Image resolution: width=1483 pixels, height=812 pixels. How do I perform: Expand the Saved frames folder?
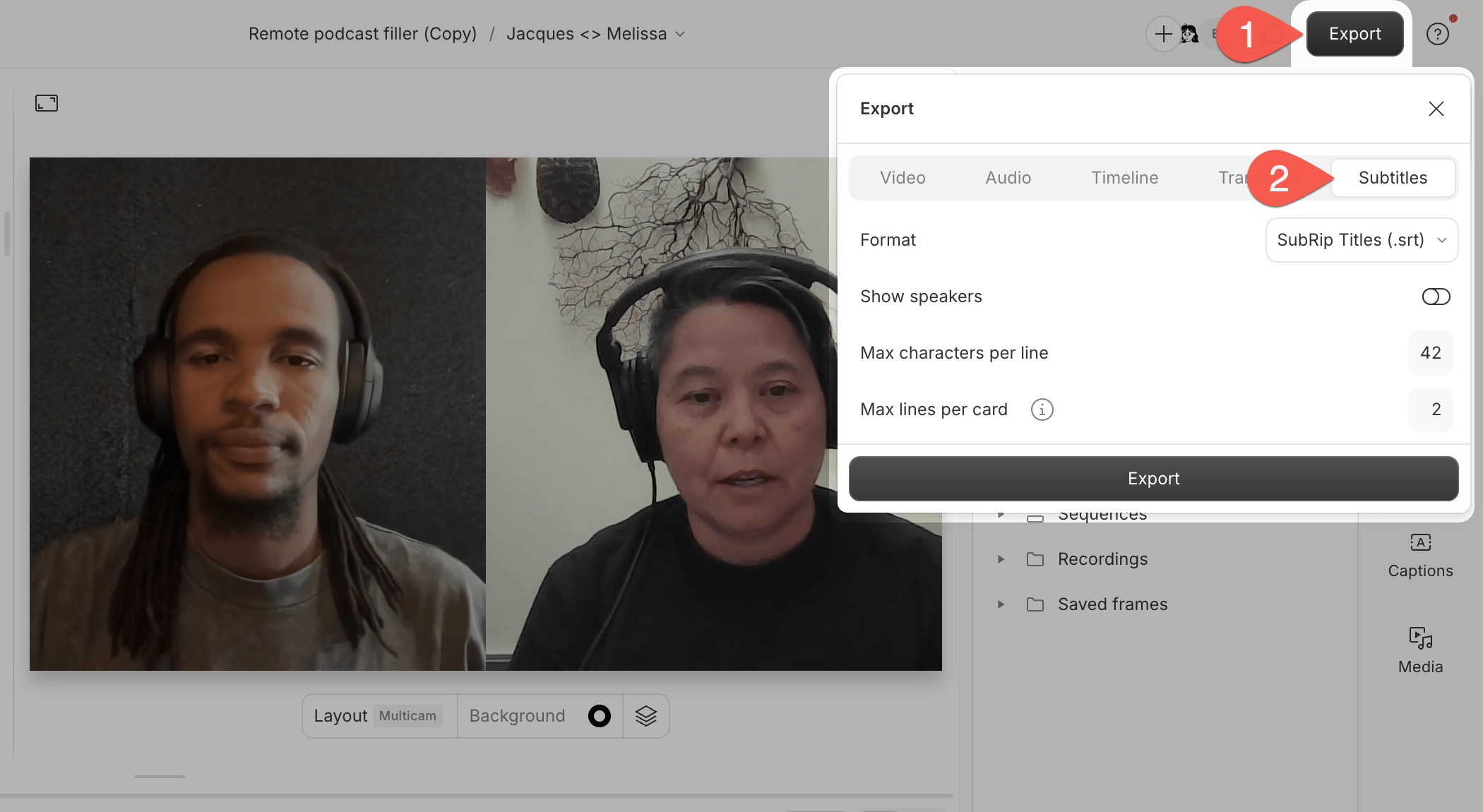[1001, 604]
